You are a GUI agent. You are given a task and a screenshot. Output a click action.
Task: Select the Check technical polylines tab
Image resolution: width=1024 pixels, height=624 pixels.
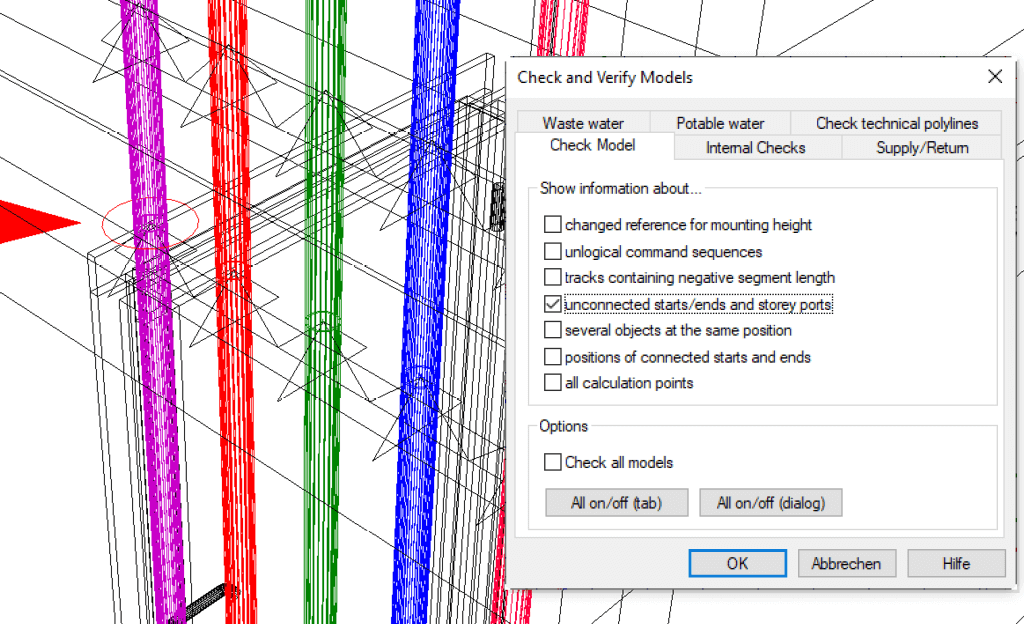pyautogui.click(x=896, y=123)
